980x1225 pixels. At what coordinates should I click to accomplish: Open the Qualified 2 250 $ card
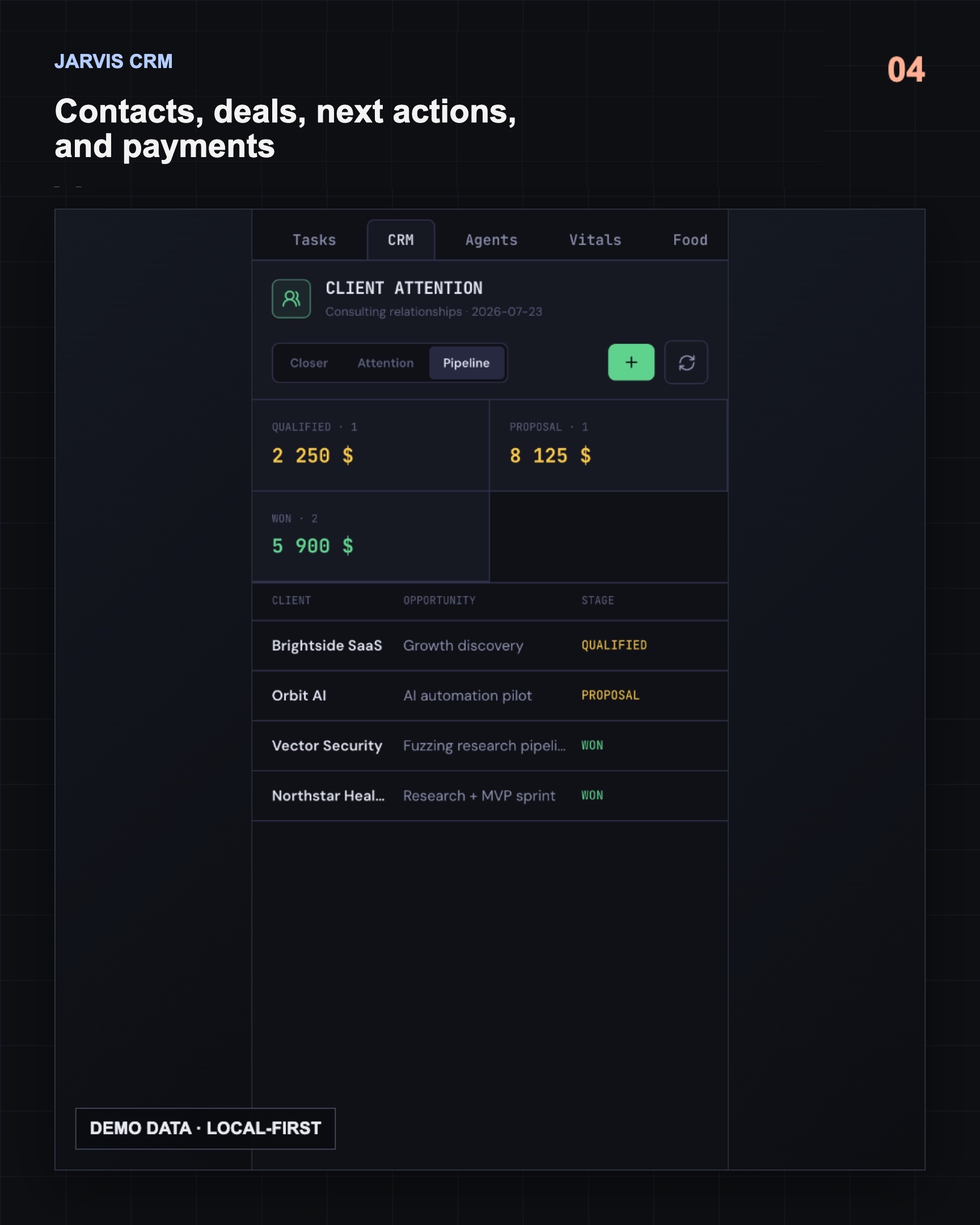pos(370,445)
